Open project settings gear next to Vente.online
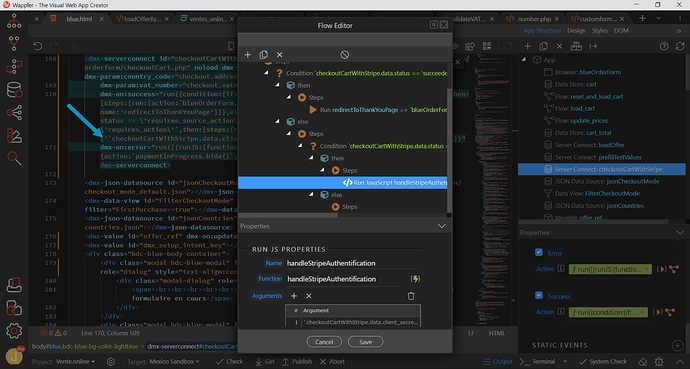The height and width of the screenshot is (369, 690). coord(111,362)
